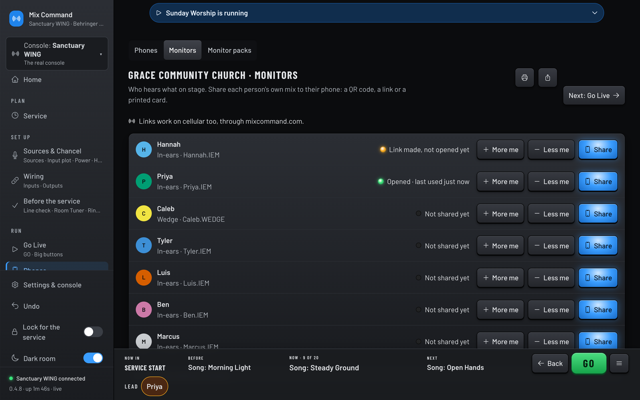640x400 pixels.
Task: Click Less me for Marcus
Action: point(551,341)
